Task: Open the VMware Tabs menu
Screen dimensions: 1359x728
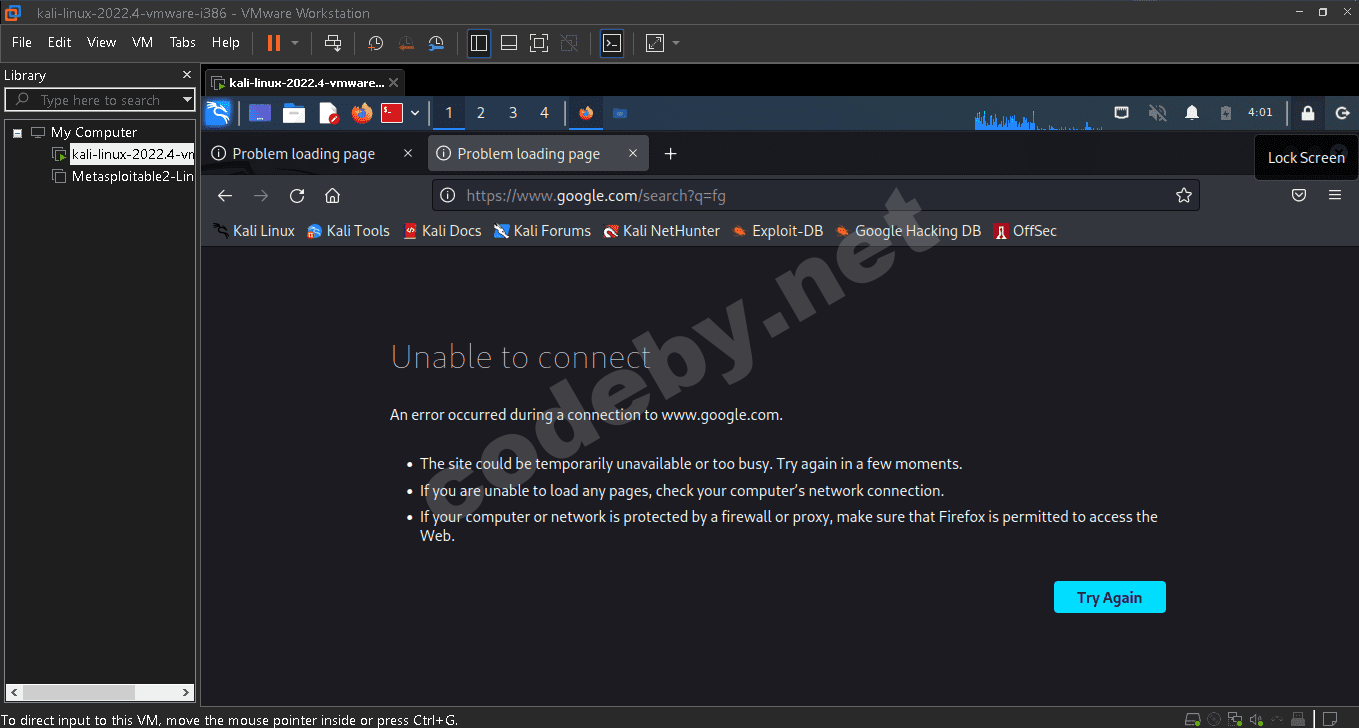Action: pyautogui.click(x=183, y=42)
